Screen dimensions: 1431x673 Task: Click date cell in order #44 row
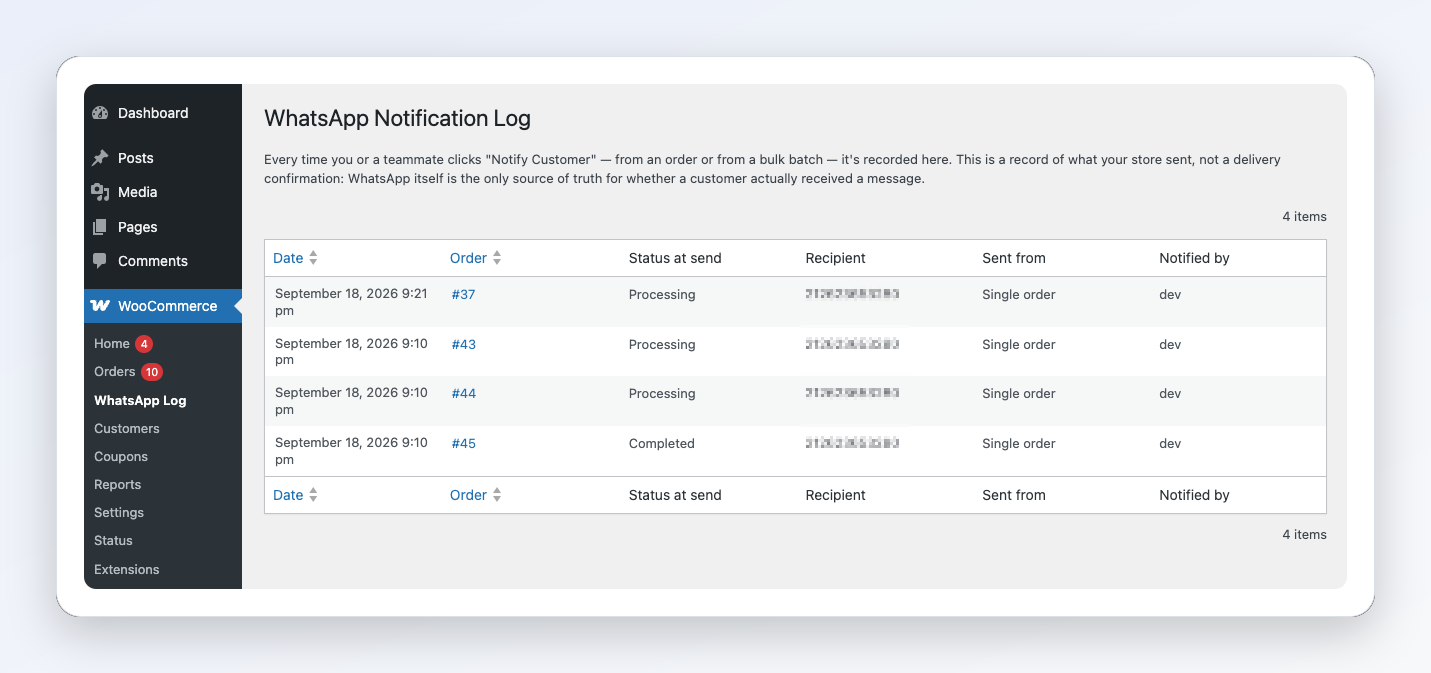pos(351,401)
